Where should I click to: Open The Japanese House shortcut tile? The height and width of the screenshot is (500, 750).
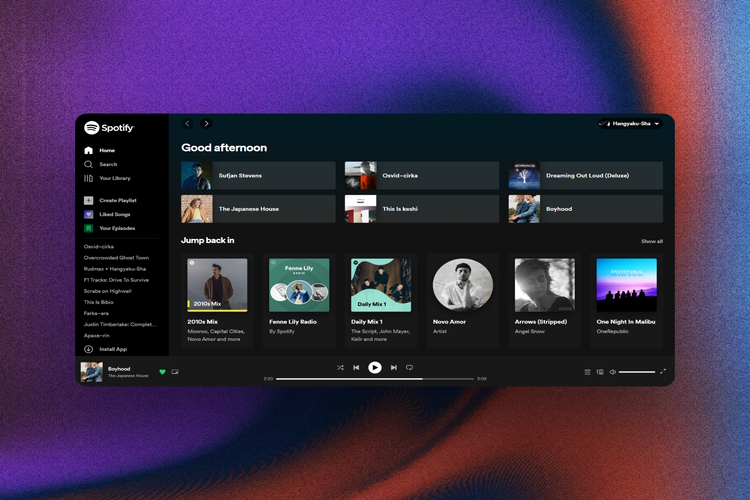coord(258,209)
